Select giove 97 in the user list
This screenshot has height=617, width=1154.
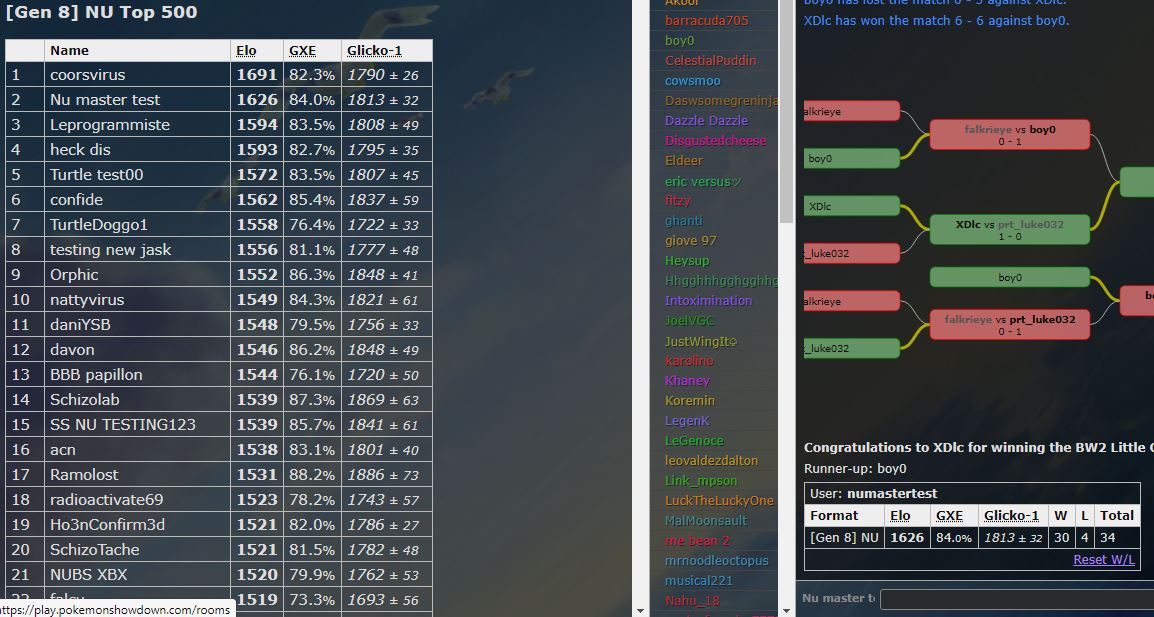(x=691, y=241)
